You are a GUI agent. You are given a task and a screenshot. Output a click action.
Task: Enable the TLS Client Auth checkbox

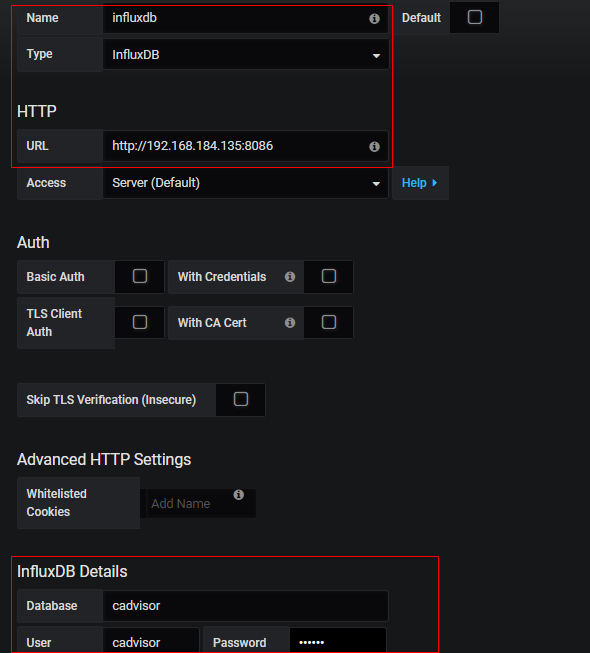coord(140,322)
